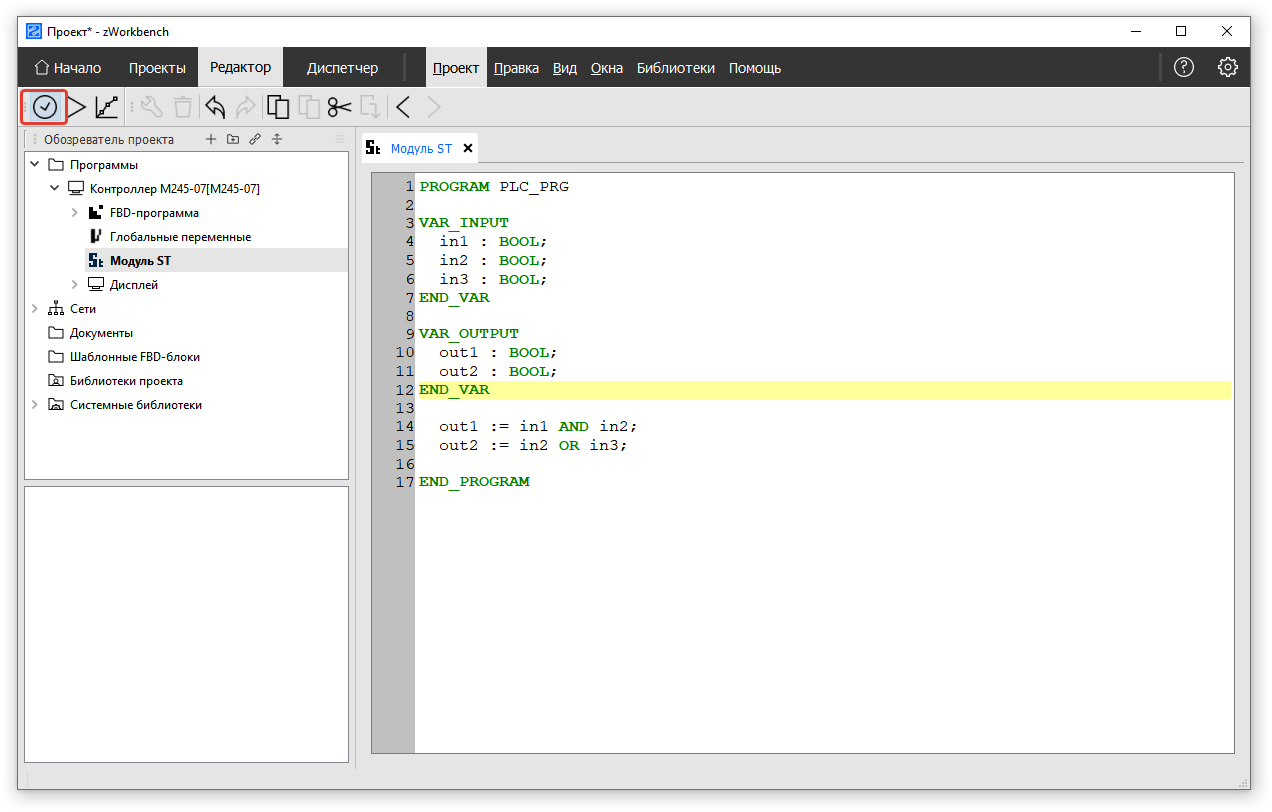Click the add folder icon in explorer header
The image size is (1272, 812).
pos(233,139)
